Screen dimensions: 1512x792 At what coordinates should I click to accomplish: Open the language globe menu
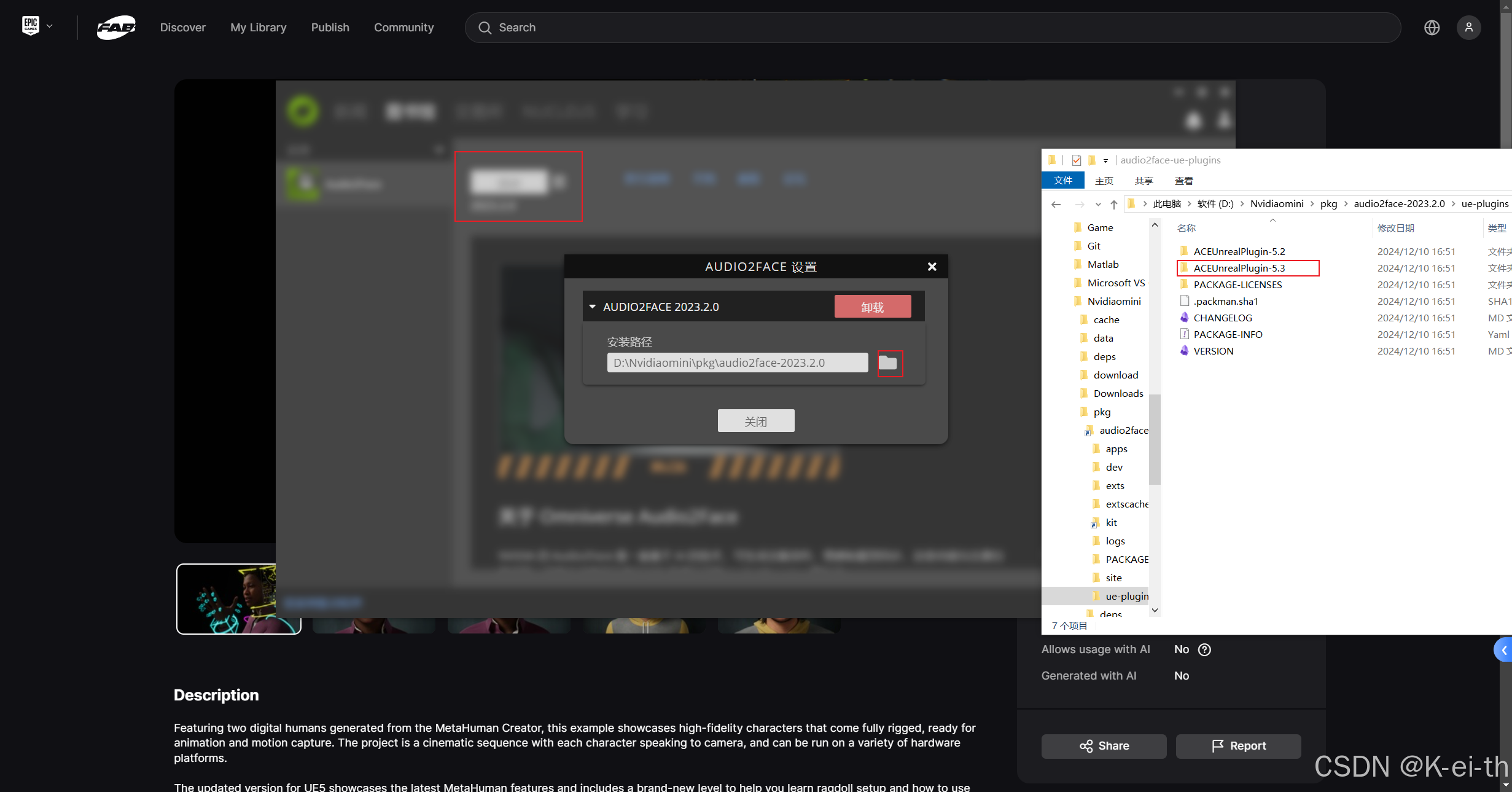pyautogui.click(x=1432, y=28)
